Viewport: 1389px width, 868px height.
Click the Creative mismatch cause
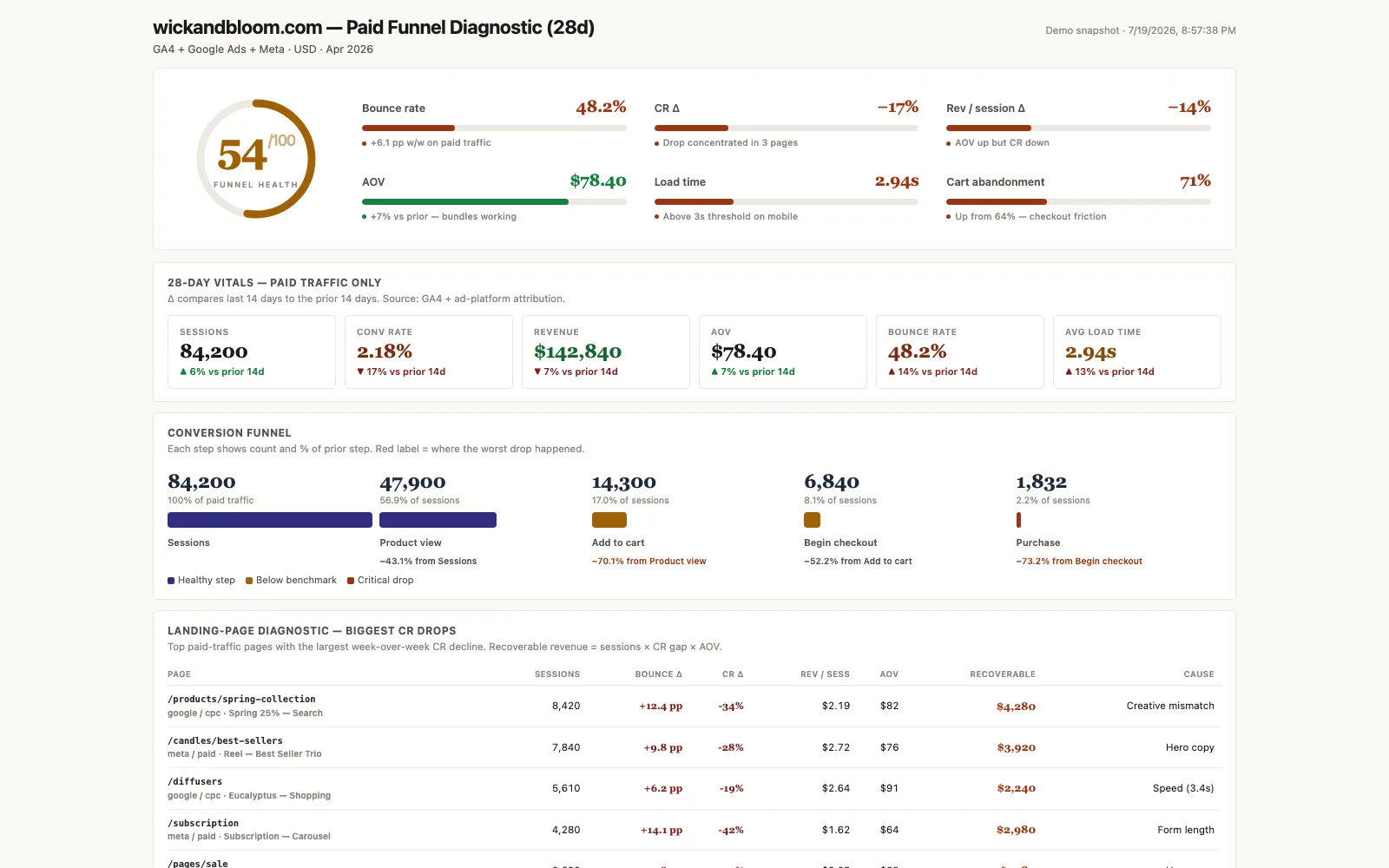pos(1170,706)
